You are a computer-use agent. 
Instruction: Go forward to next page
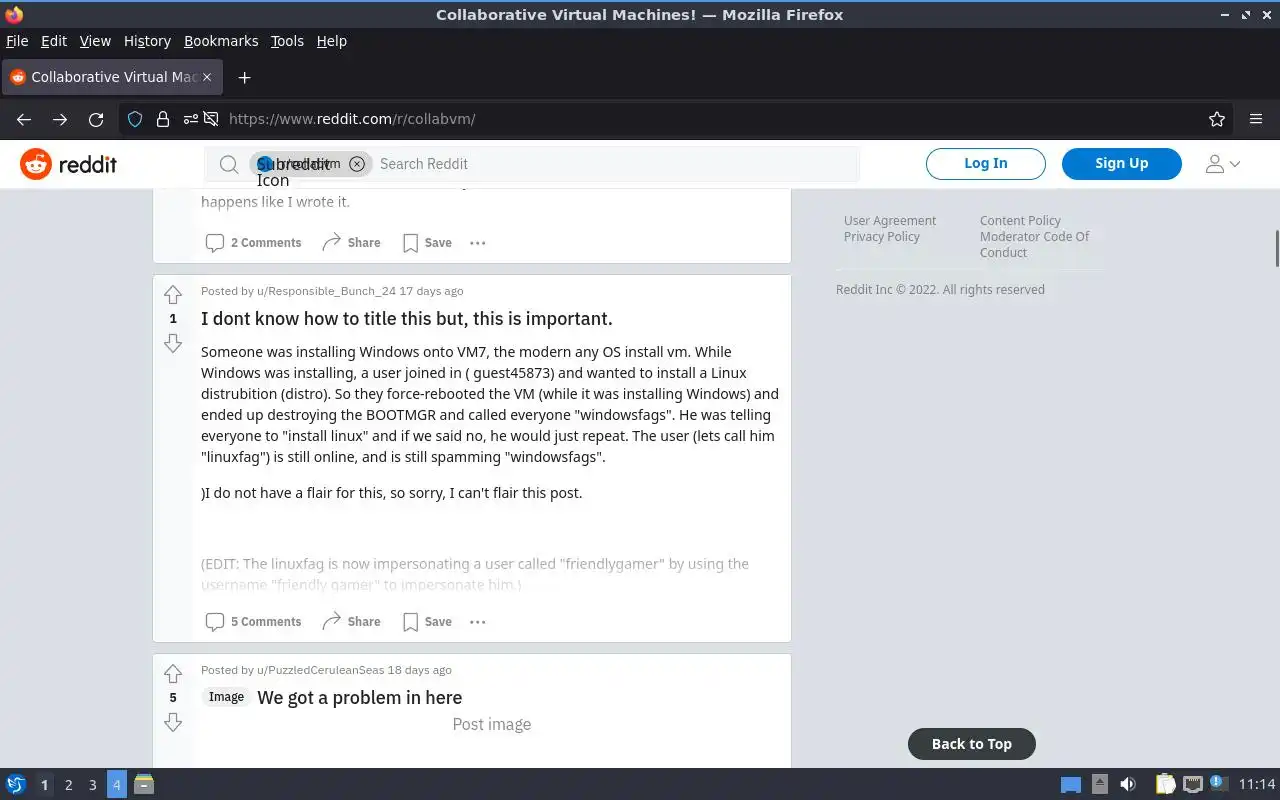(x=60, y=119)
